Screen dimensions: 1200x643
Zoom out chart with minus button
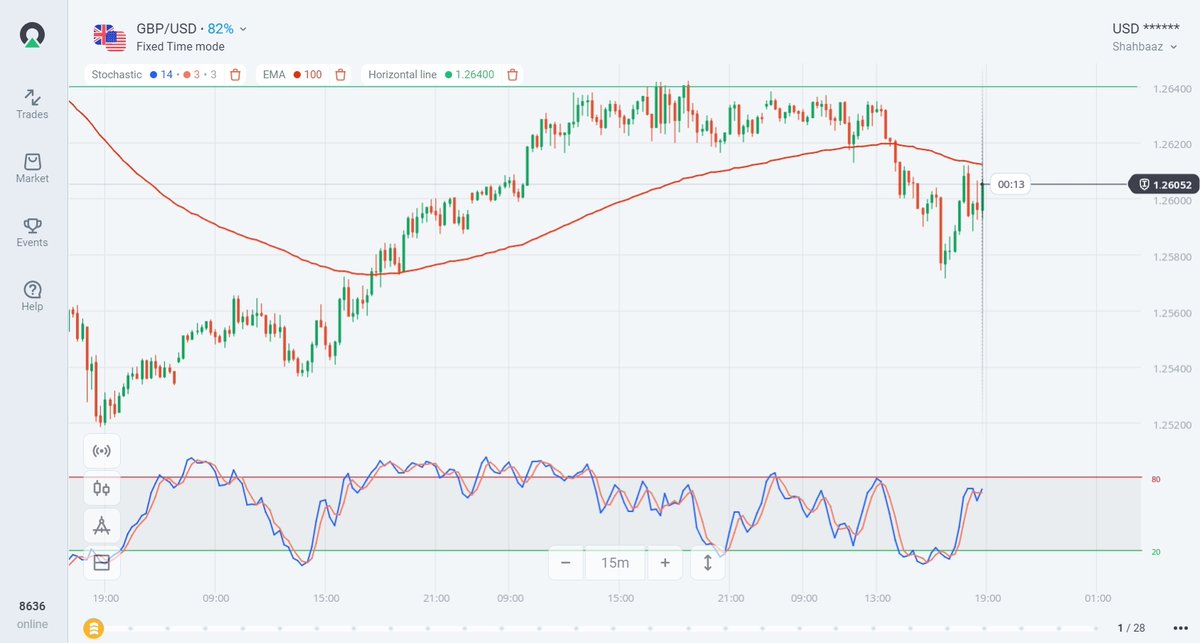coord(566,563)
